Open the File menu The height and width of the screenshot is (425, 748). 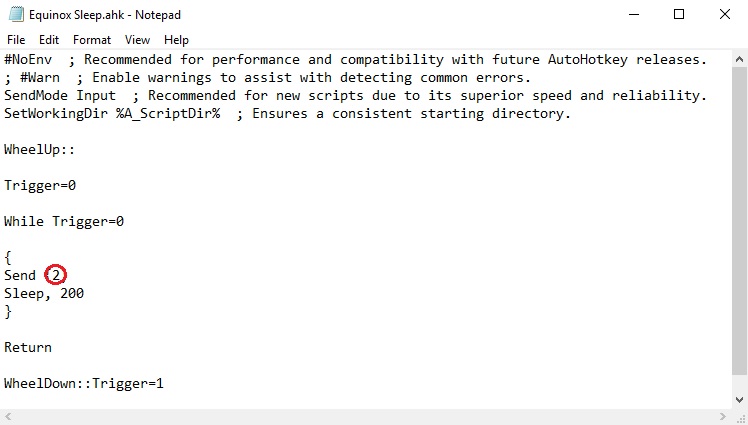coord(15,40)
